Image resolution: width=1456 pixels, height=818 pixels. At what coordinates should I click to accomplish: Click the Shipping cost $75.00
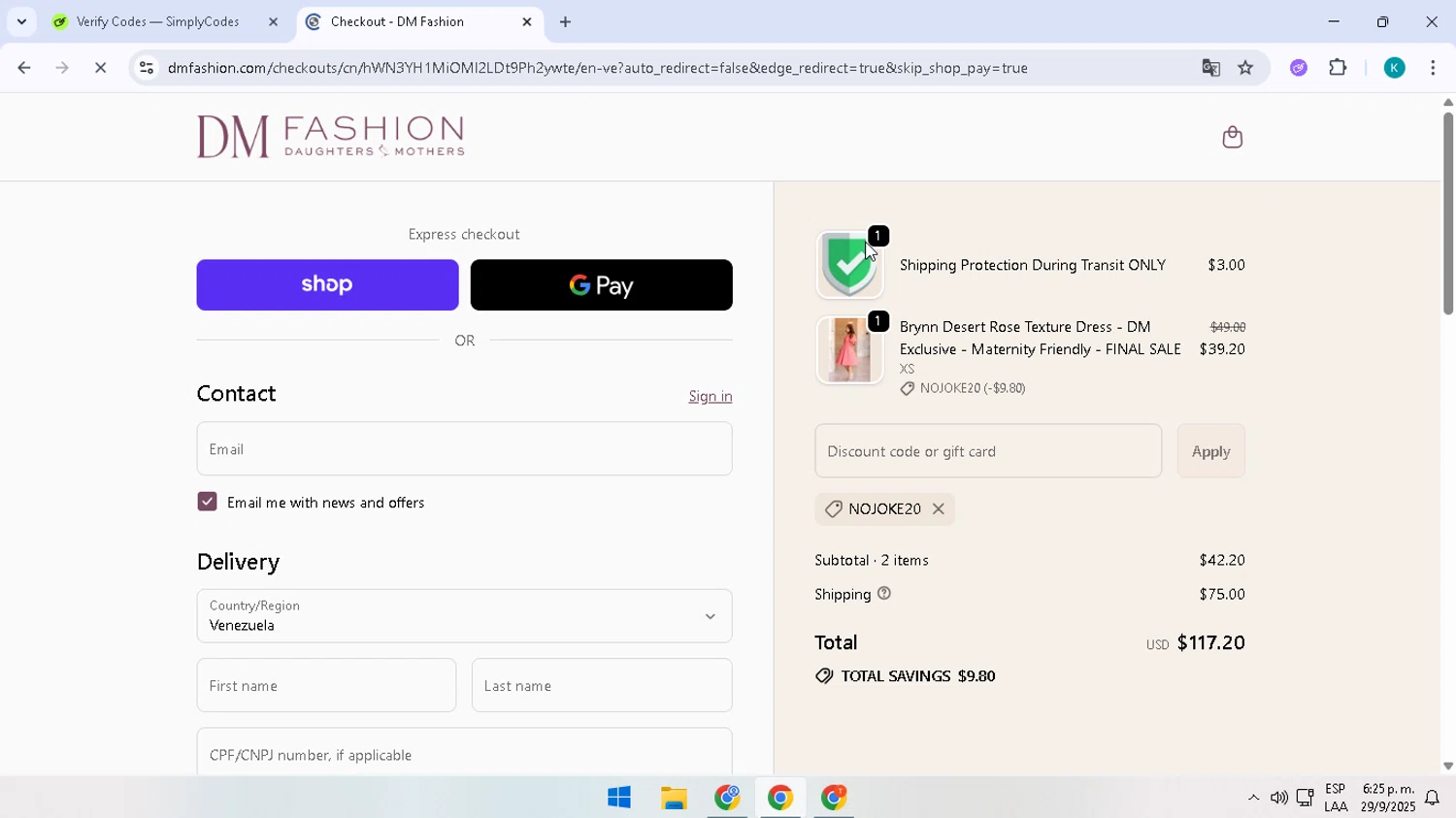point(1222,594)
